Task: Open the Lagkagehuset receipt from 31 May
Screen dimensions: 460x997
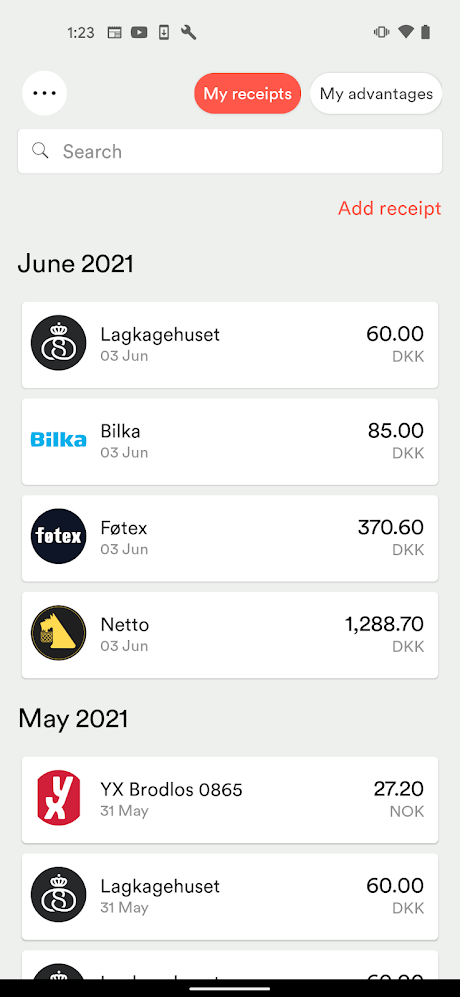Action: point(230,897)
